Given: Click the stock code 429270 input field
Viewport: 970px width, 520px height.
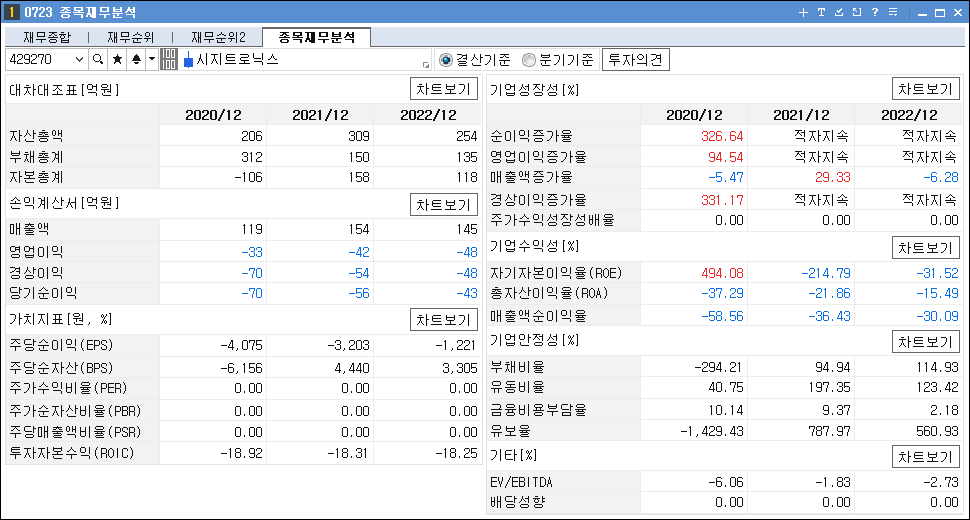Looking at the screenshot, I should pyautogui.click(x=40, y=59).
